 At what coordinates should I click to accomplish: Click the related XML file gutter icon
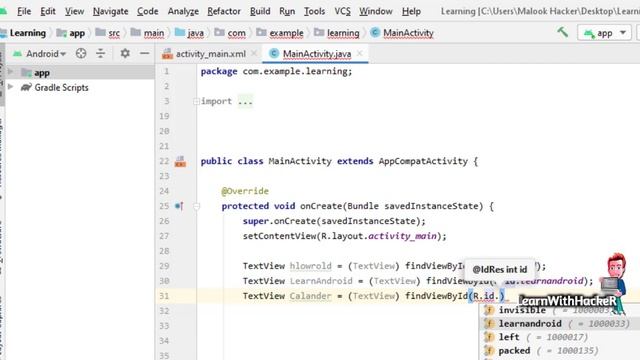(180, 161)
